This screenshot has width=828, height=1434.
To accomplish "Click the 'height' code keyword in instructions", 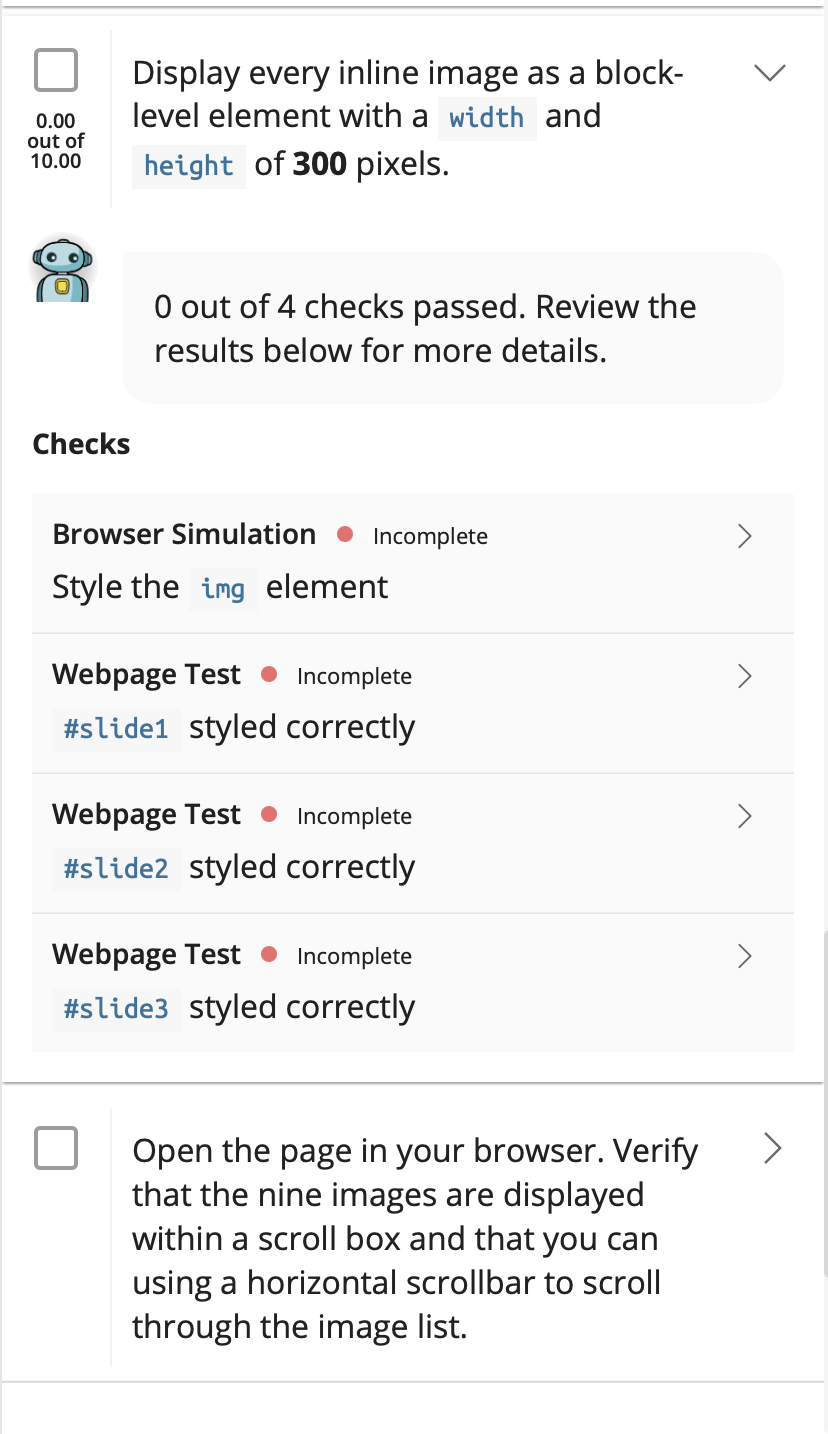I will click(189, 165).
